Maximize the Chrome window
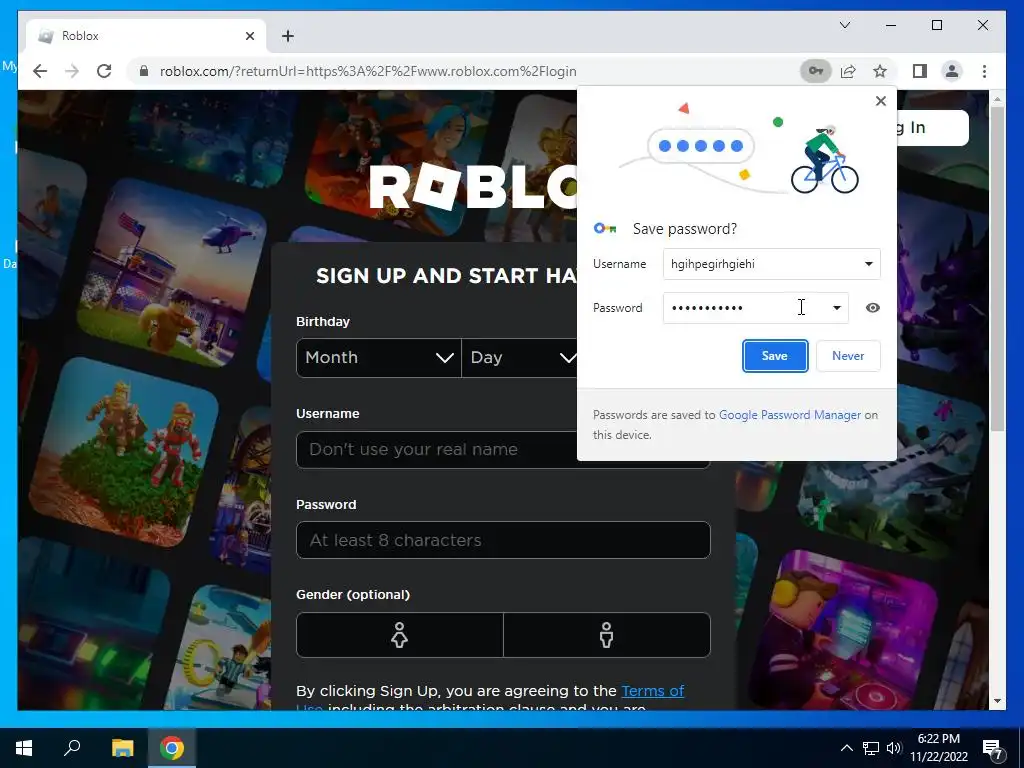Image resolution: width=1024 pixels, height=768 pixels. point(936,25)
